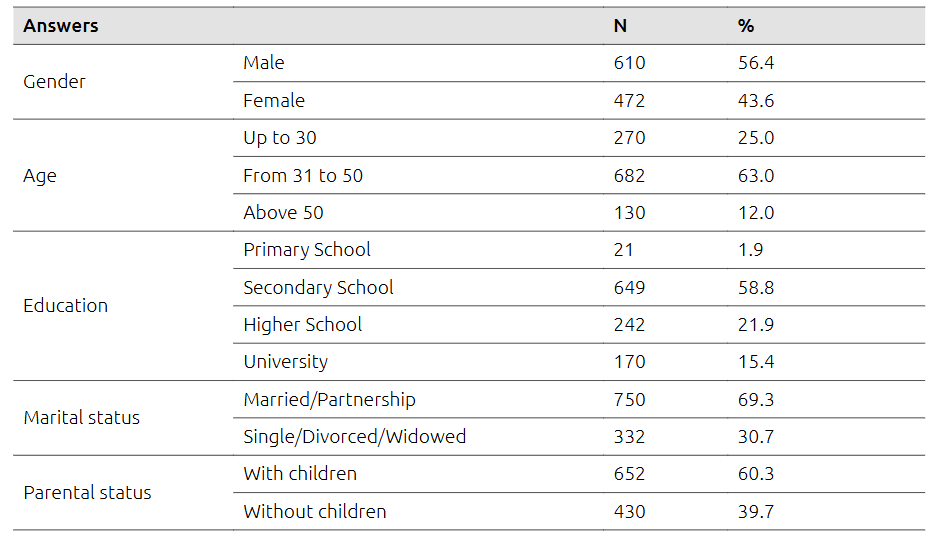The height and width of the screenshot is (540, 940).
Task: Click the Age category label
Action: click(40, 176)
